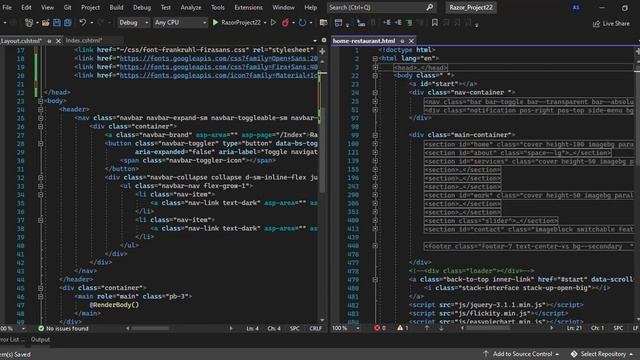Click the red error count icon
640x360 pixels.
tap(377, 328)
